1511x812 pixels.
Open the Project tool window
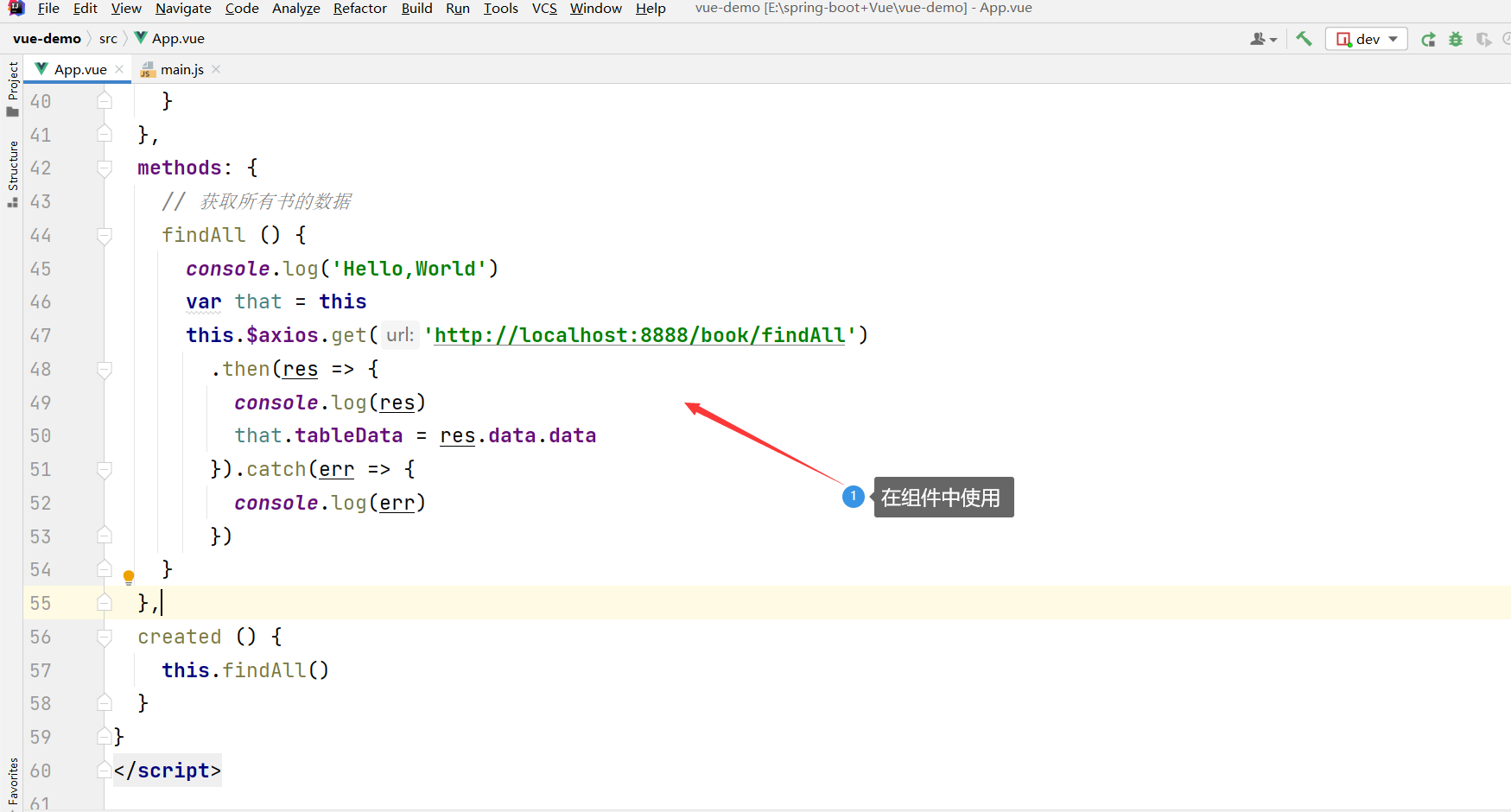13,88
